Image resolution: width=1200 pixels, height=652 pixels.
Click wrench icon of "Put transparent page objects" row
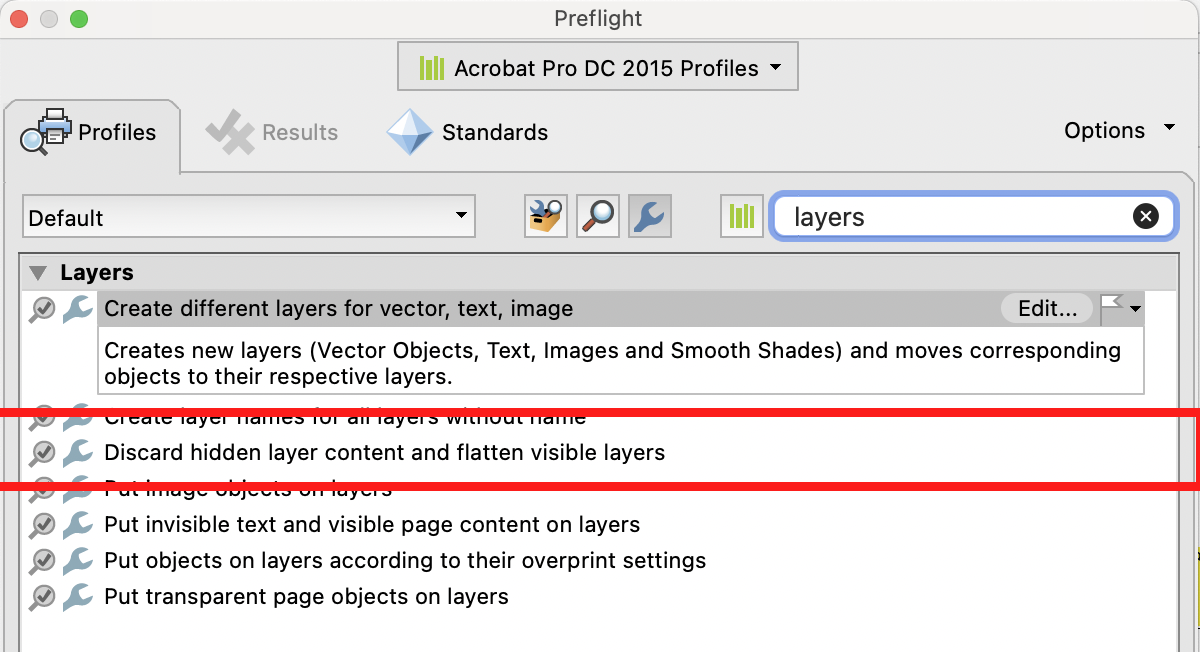pos(77,596)
